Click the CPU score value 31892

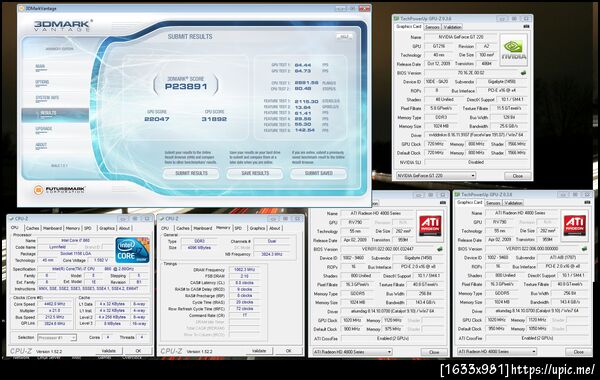click(214, 119)
